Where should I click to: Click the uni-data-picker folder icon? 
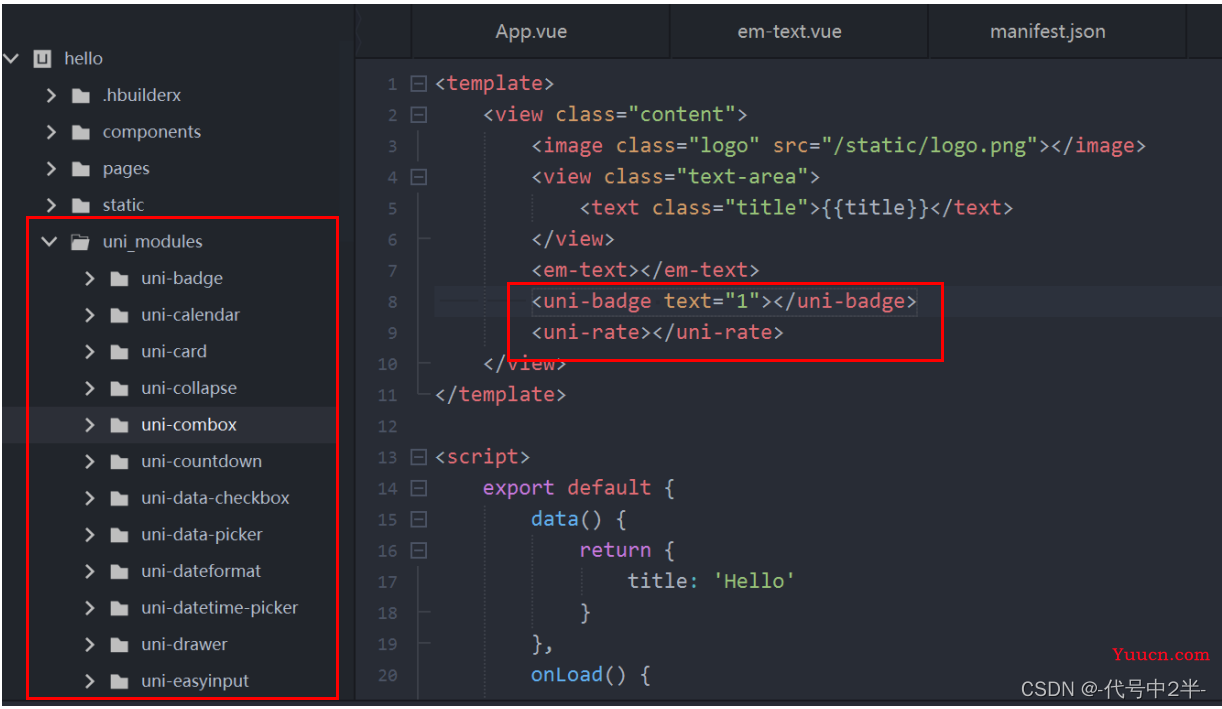(120, 535)
